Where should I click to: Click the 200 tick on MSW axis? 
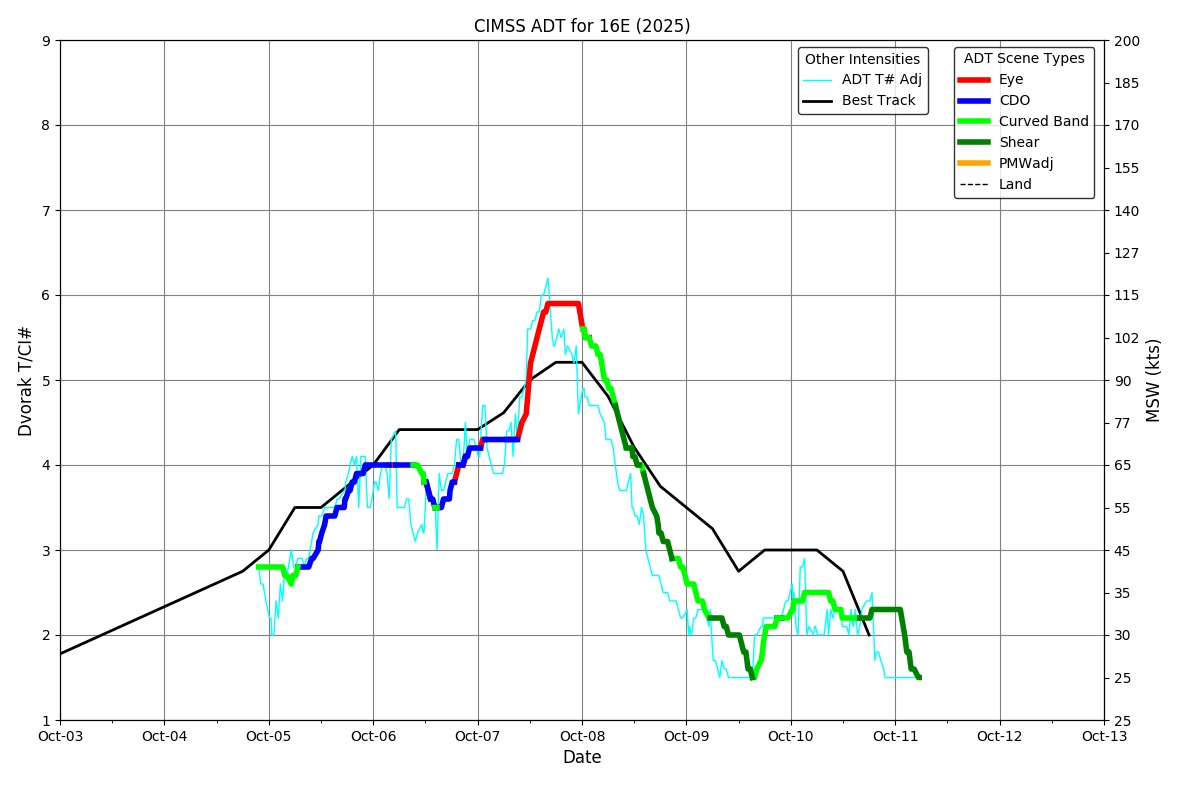click(1126, 41)
